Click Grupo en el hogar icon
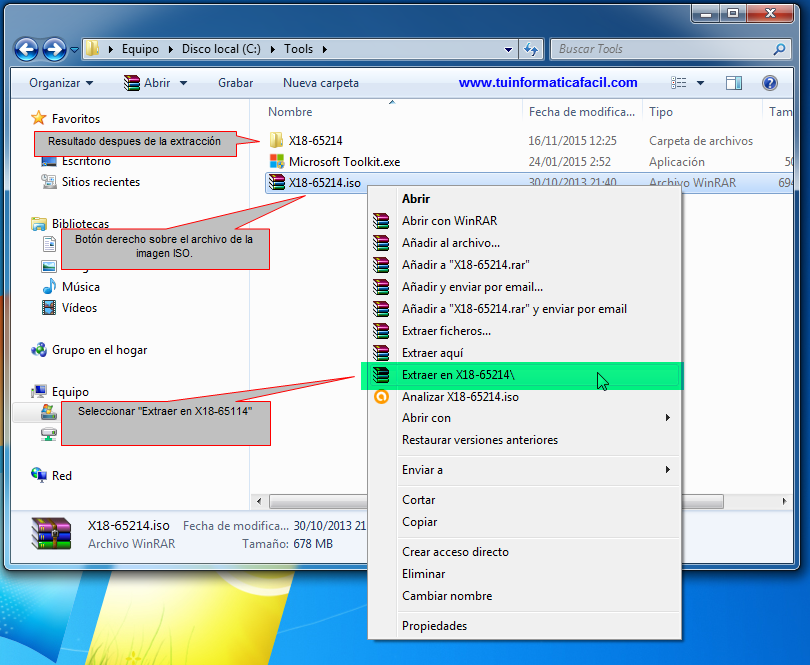The image size is (810, 665). tap(39, 350)
